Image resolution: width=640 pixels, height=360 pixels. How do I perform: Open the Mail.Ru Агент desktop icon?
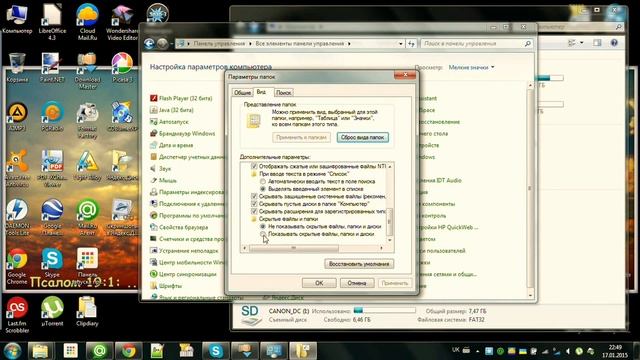point(87,217)
